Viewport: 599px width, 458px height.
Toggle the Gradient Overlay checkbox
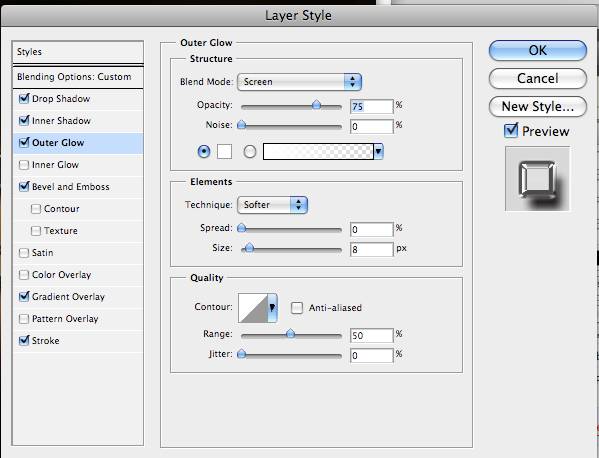tap(24, 296)
